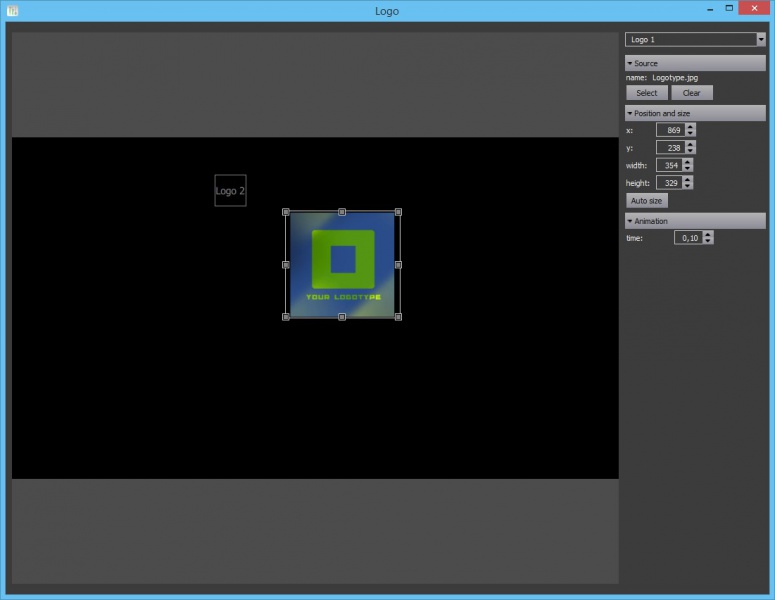Click the Your Logotype image thumbnail
Image resolution: width=775 pixels, height=600 pixels.
pos(342,264)
